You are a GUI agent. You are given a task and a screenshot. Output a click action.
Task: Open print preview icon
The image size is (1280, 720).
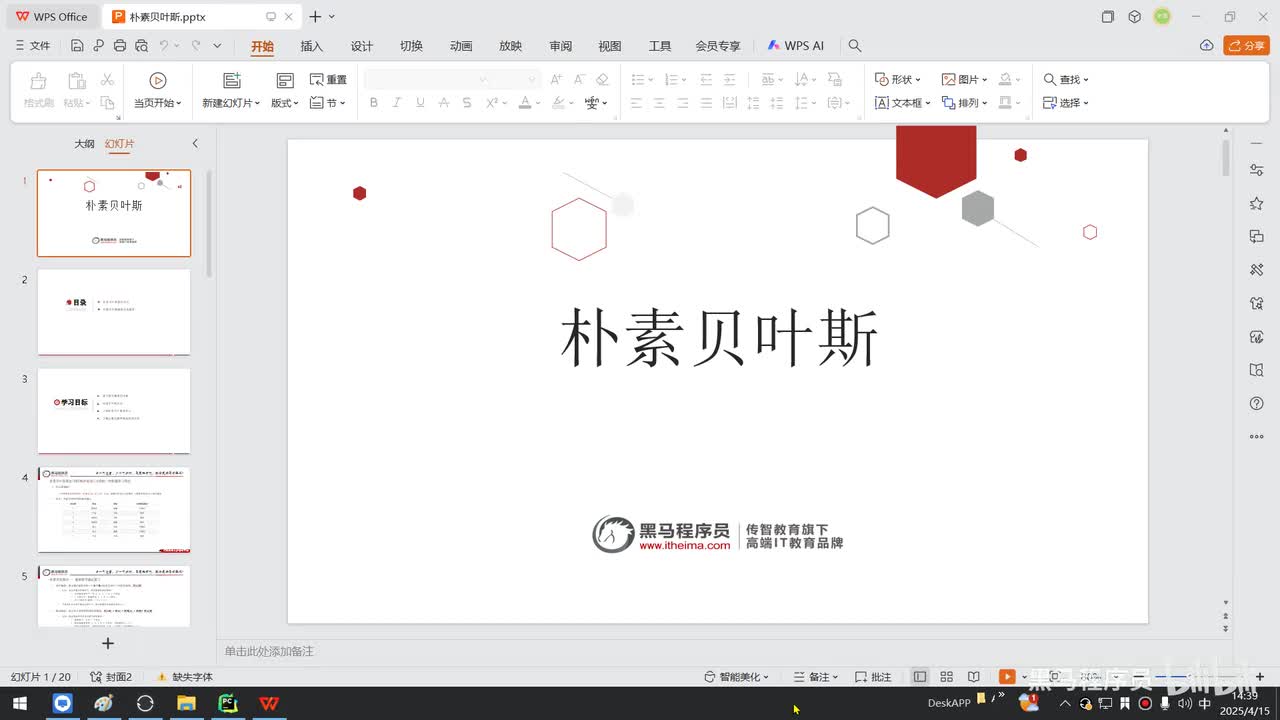[141, 46]
